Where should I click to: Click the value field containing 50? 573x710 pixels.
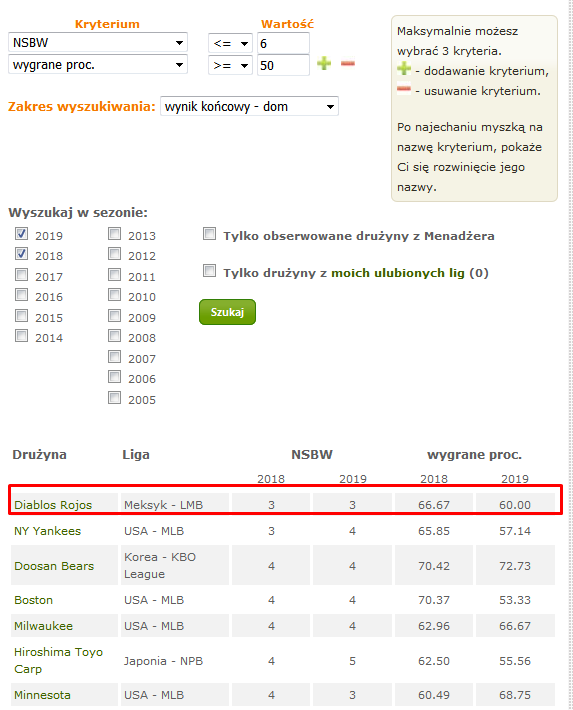[x=283, y=65]
